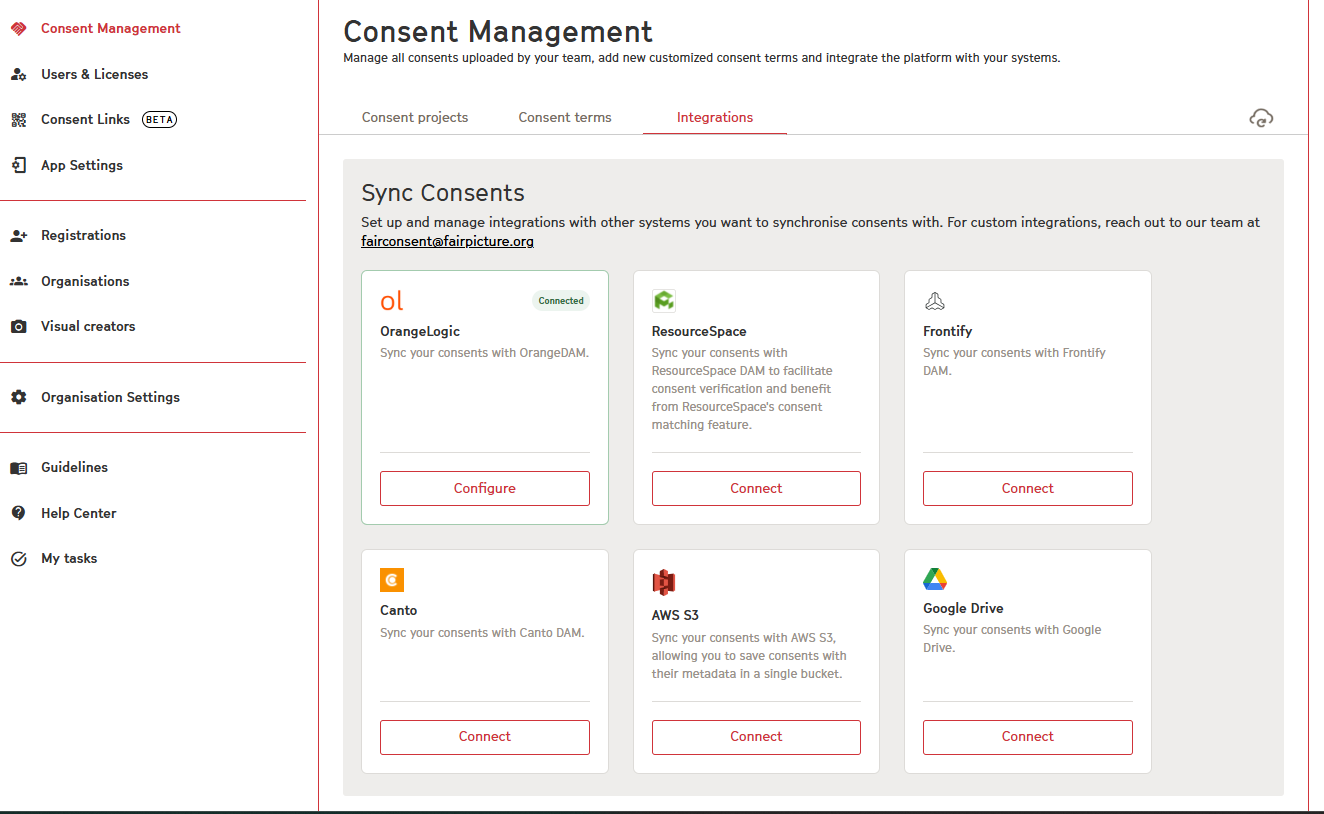Screen dimensions: 1324x814
Task: Click the OrangeLogic card title
Action: (x=420, y=332)
